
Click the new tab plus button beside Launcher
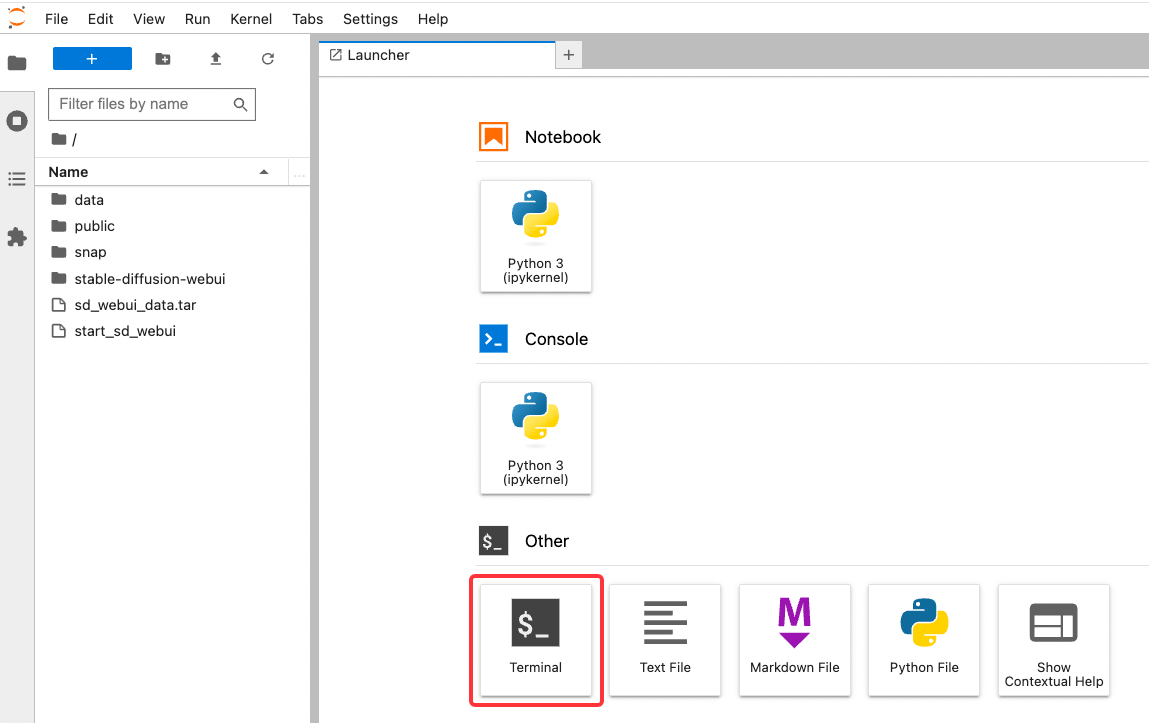(x=569, y=56)
